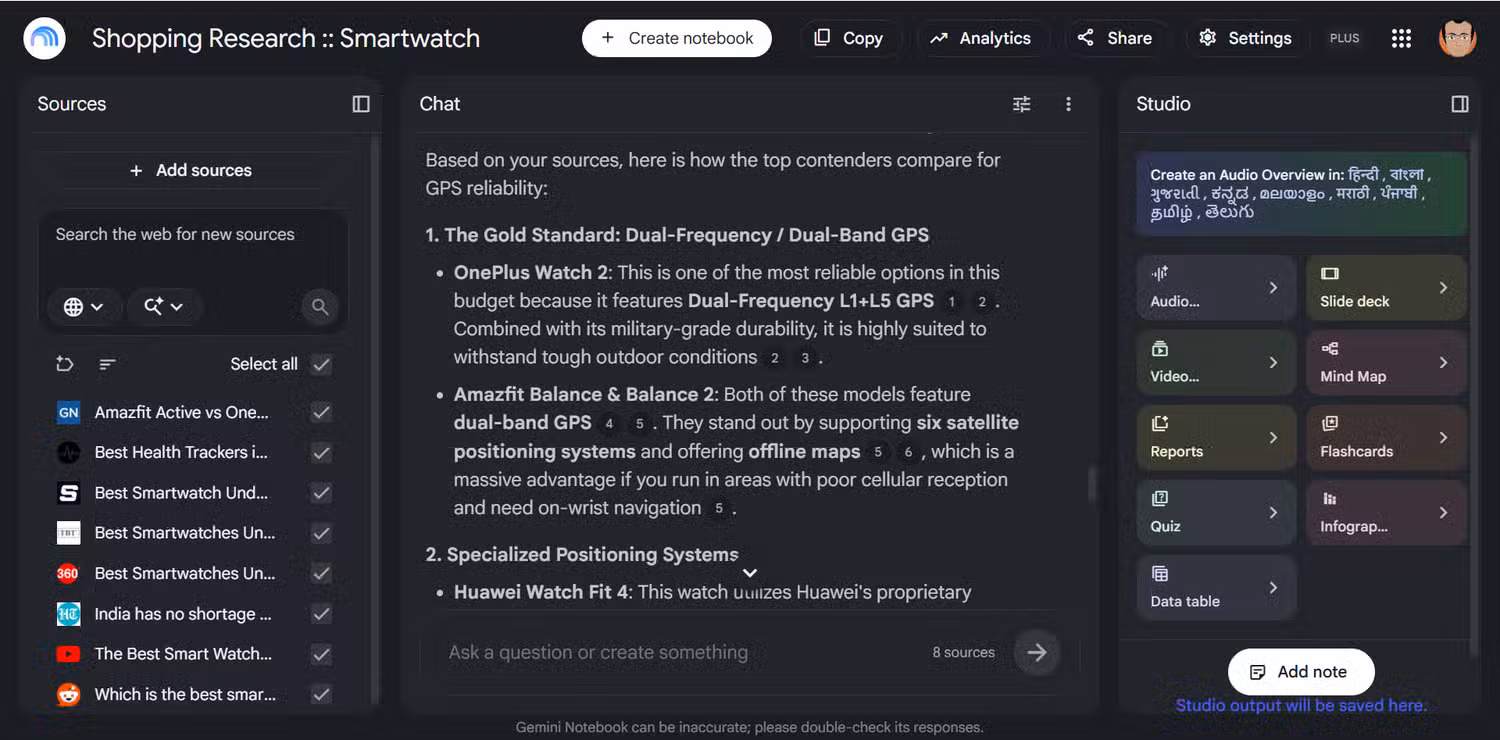Image resolution: width=1500 pixels, height=740 pixels.
Task: Open the Settings menu
Action: [x=1245, y=38]
